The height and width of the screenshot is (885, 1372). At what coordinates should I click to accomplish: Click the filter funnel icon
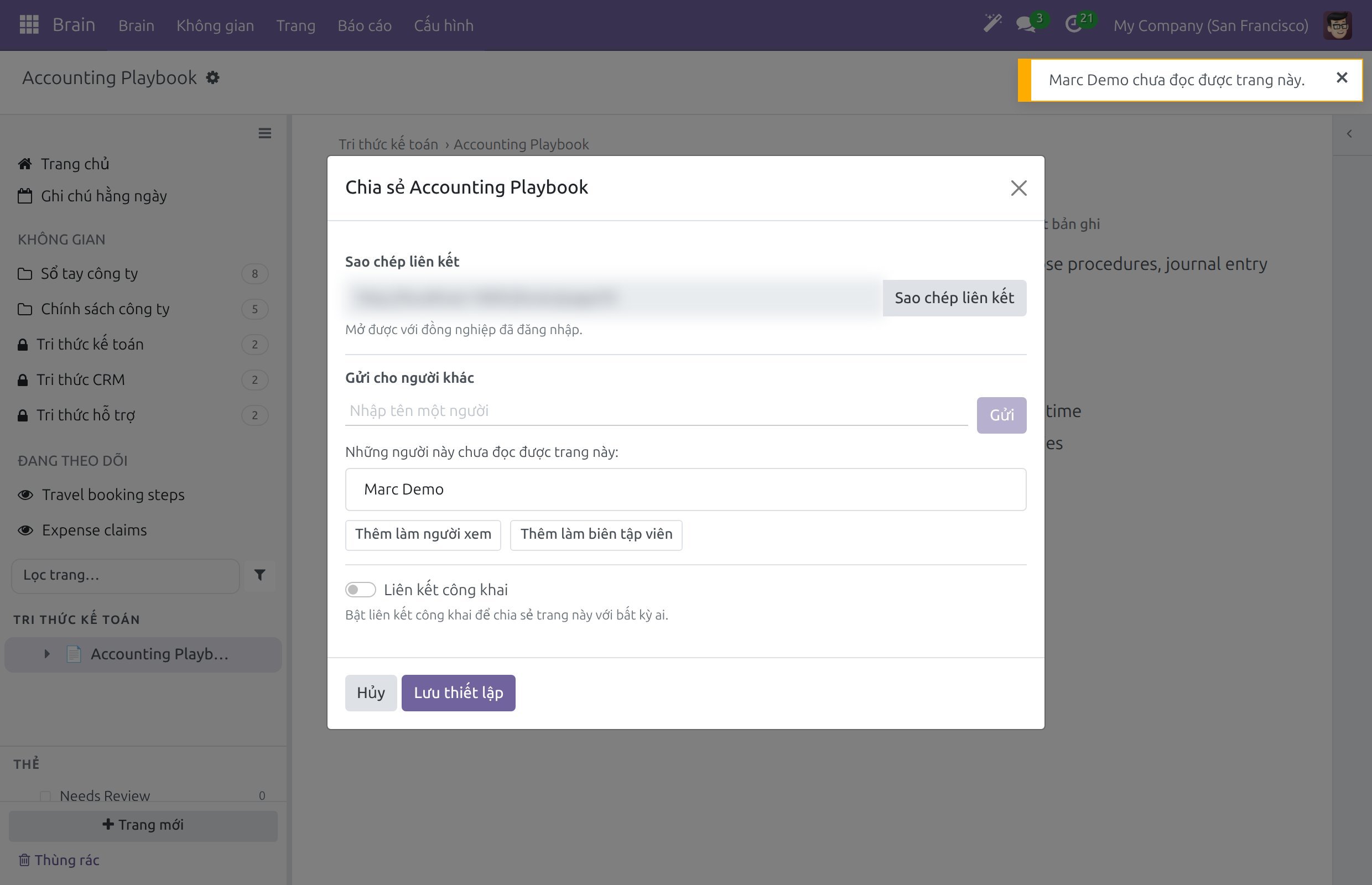260,575
